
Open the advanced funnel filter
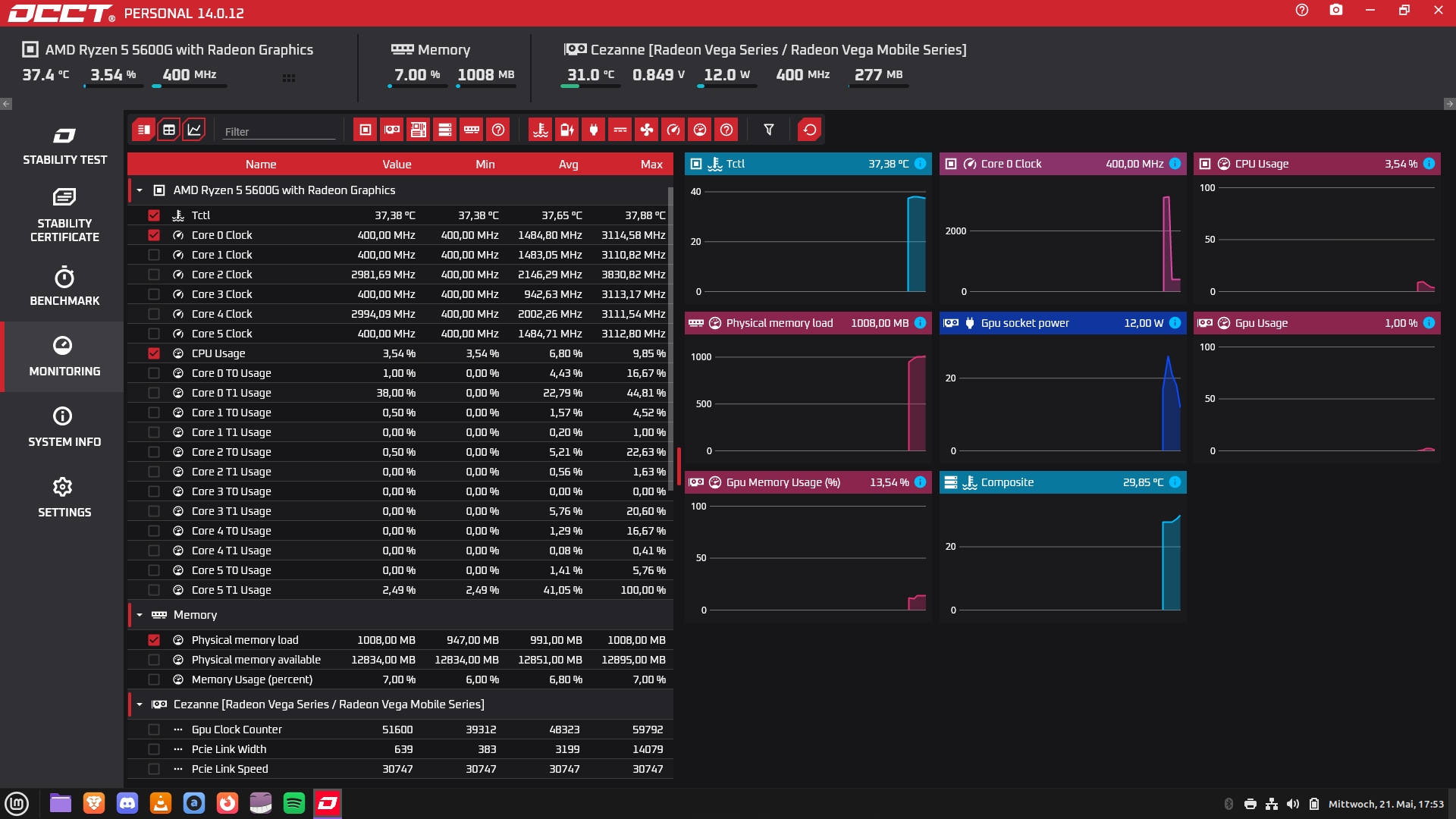point(769,130)
